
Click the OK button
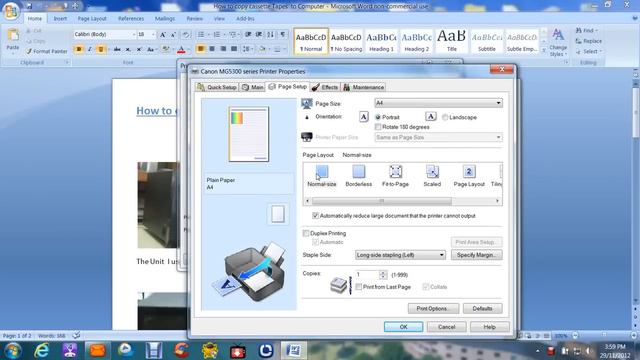pyautogui.click(x=403, y=327)
